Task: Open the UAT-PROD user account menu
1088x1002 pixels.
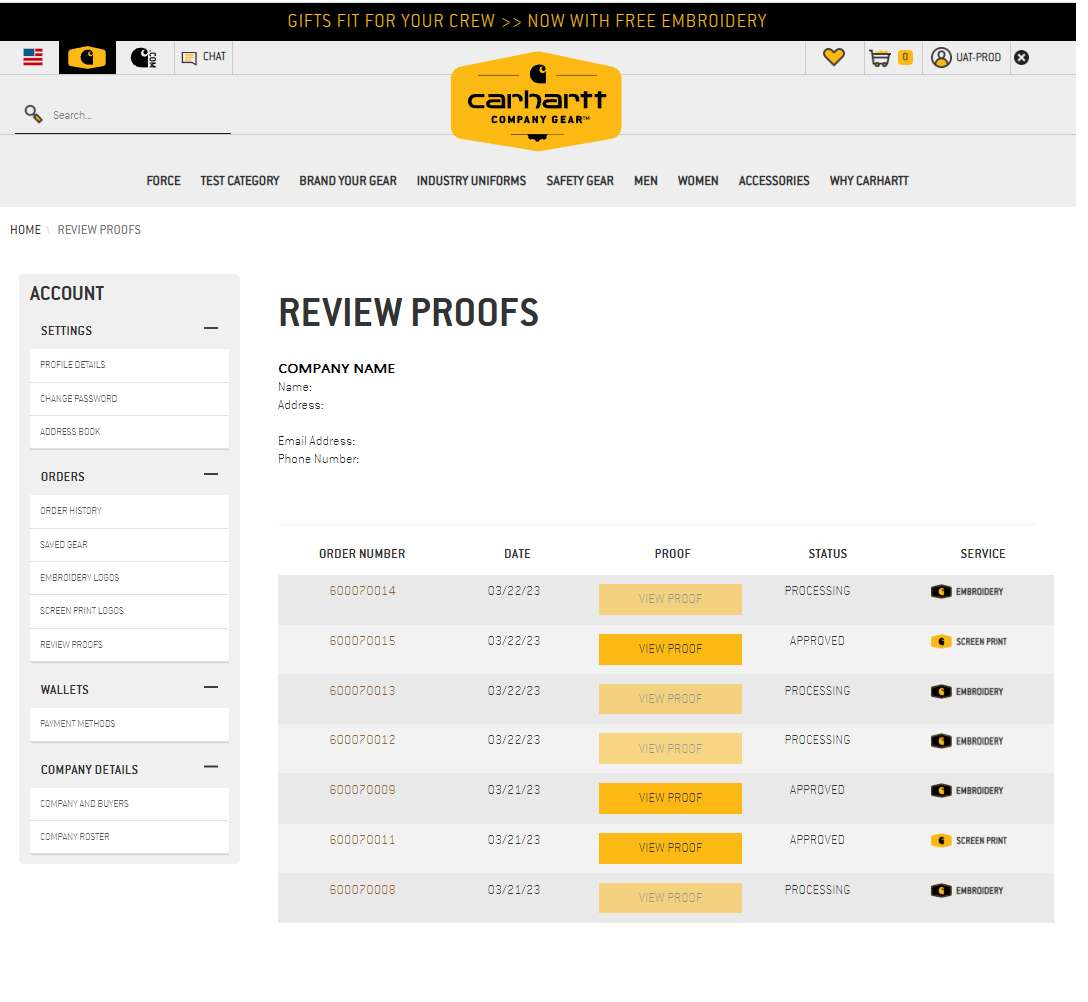Action: 965,58
